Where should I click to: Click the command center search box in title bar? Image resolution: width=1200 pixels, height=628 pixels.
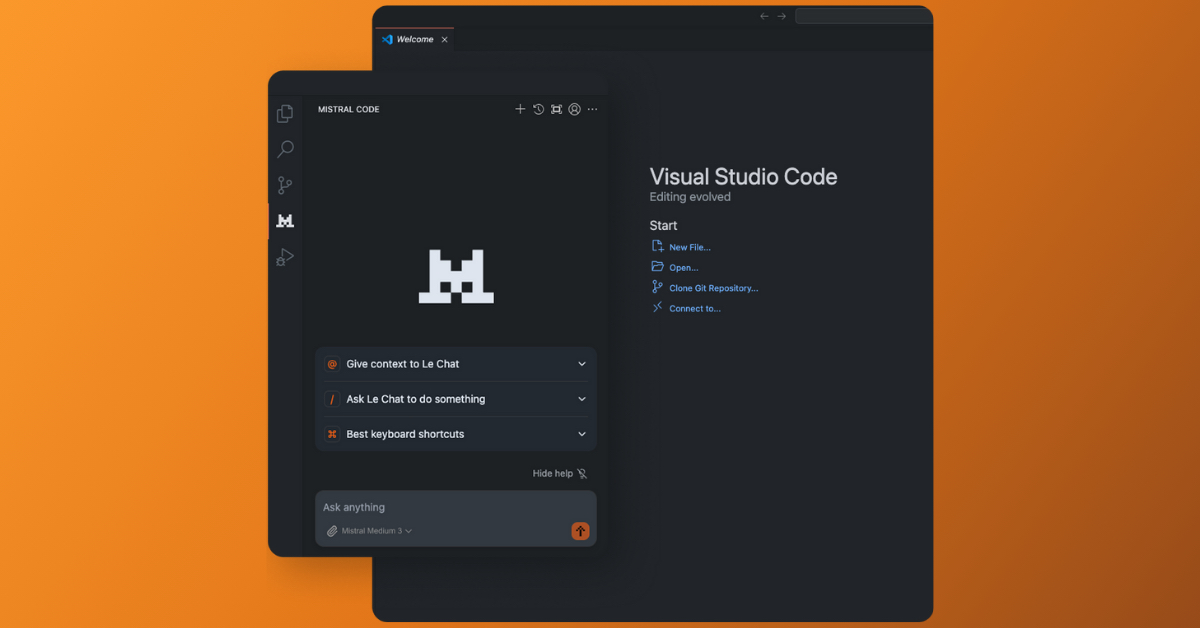coord(864,16)
